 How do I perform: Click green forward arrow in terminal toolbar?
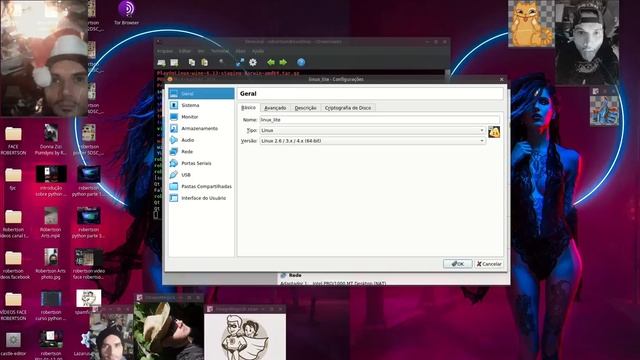point(283,62)
